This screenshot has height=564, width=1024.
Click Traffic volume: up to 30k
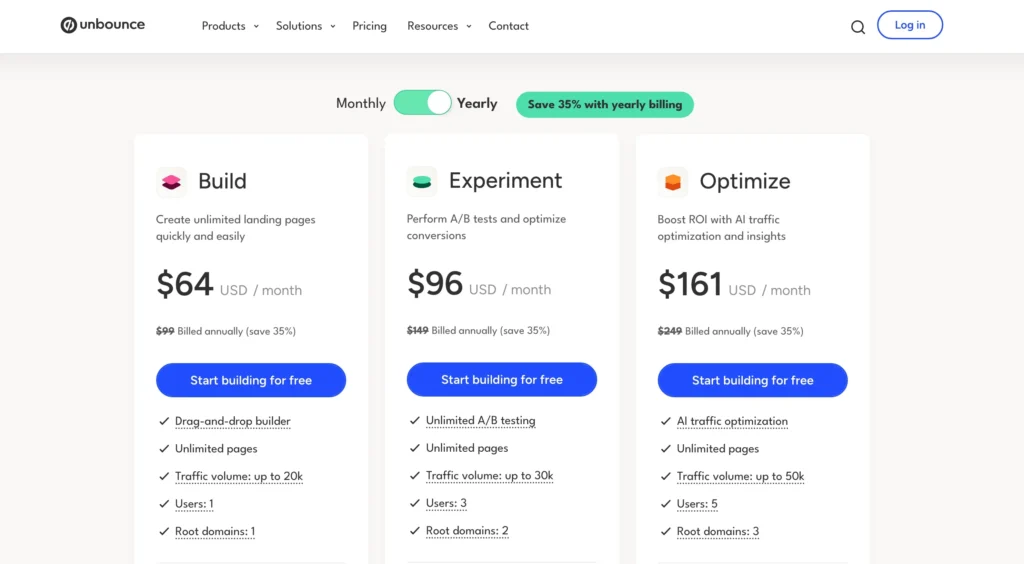[489, 476]
